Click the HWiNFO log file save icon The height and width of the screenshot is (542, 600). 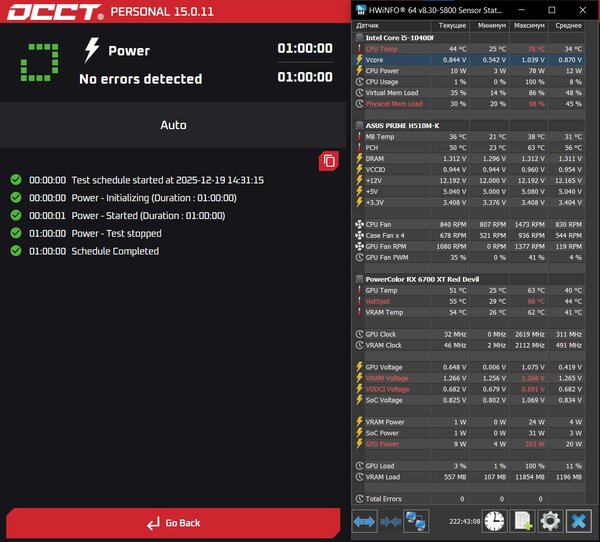(523, 521)
